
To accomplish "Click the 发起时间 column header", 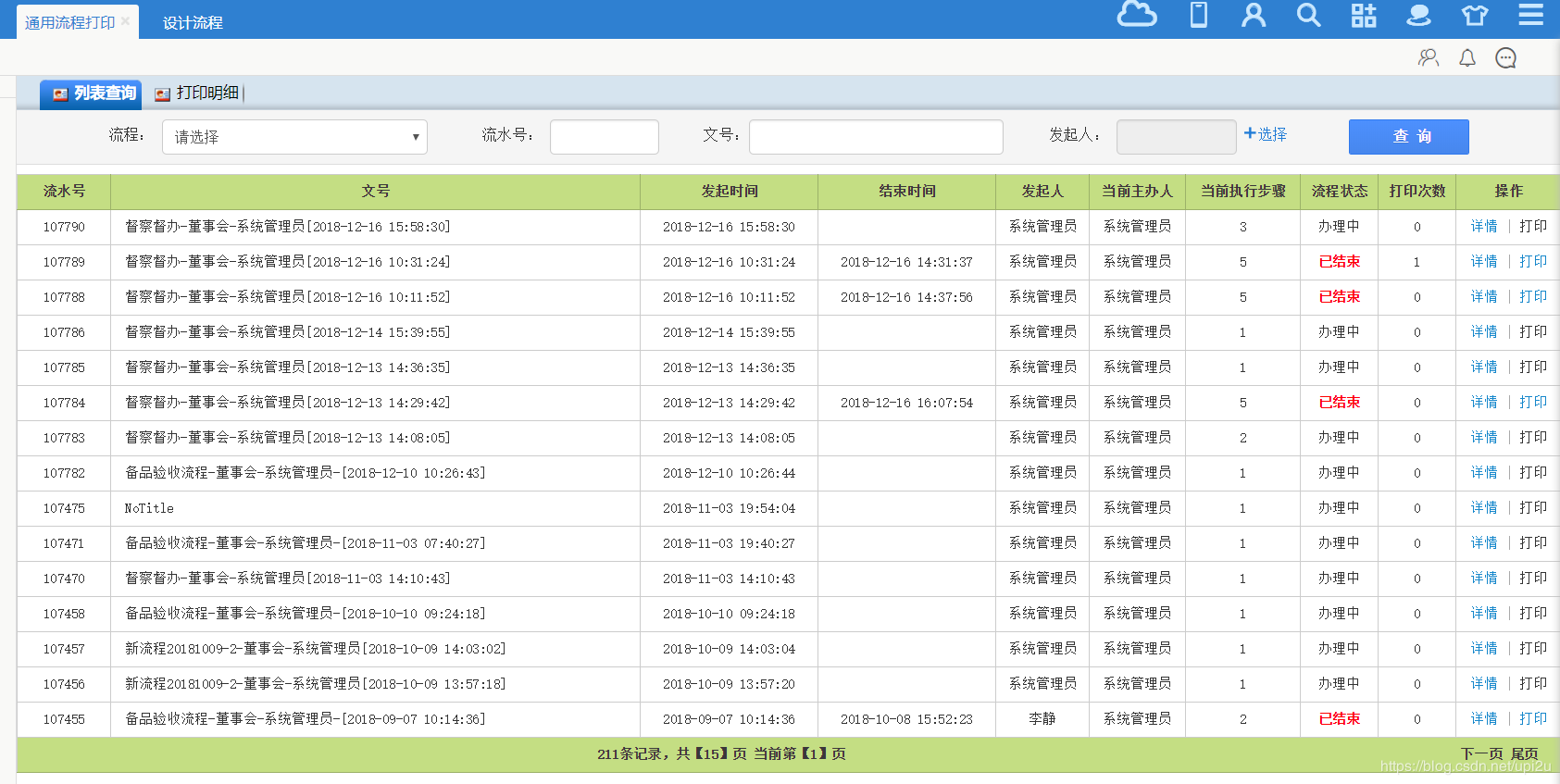I will click(729, 192).
